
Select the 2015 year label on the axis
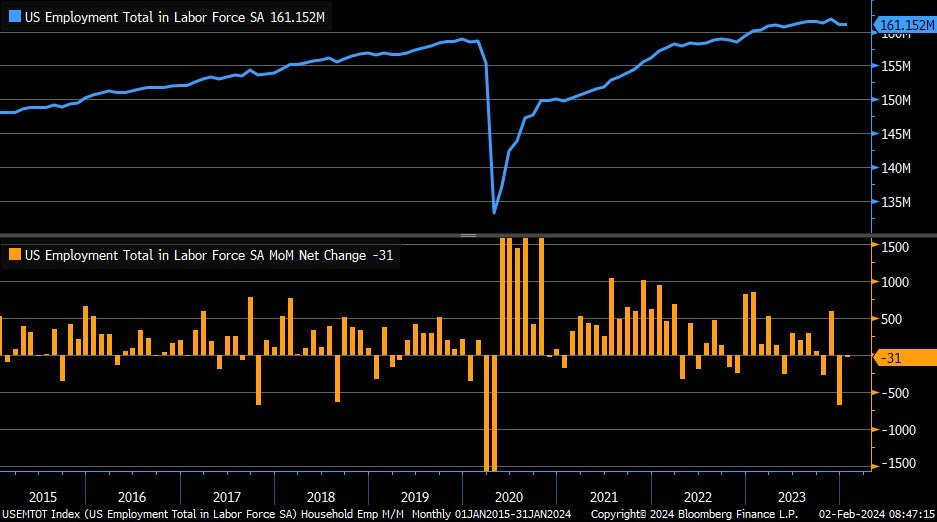point(43,497)
